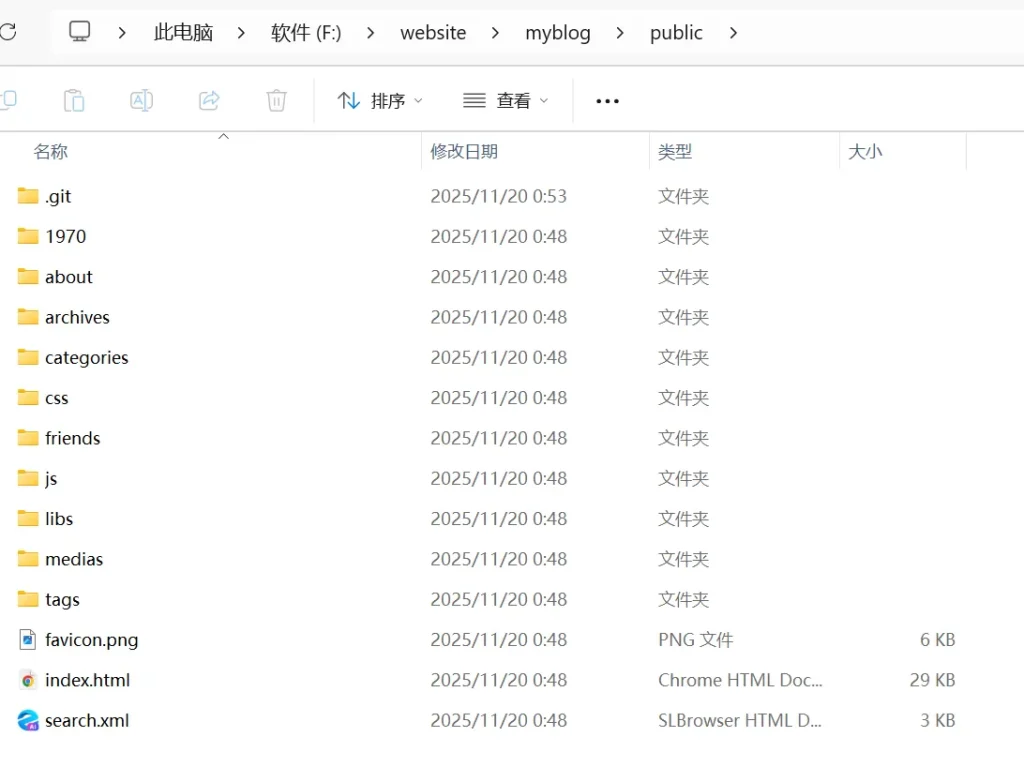
Task: Open the 排序 sort dropdown
Action: click(380, 100)
